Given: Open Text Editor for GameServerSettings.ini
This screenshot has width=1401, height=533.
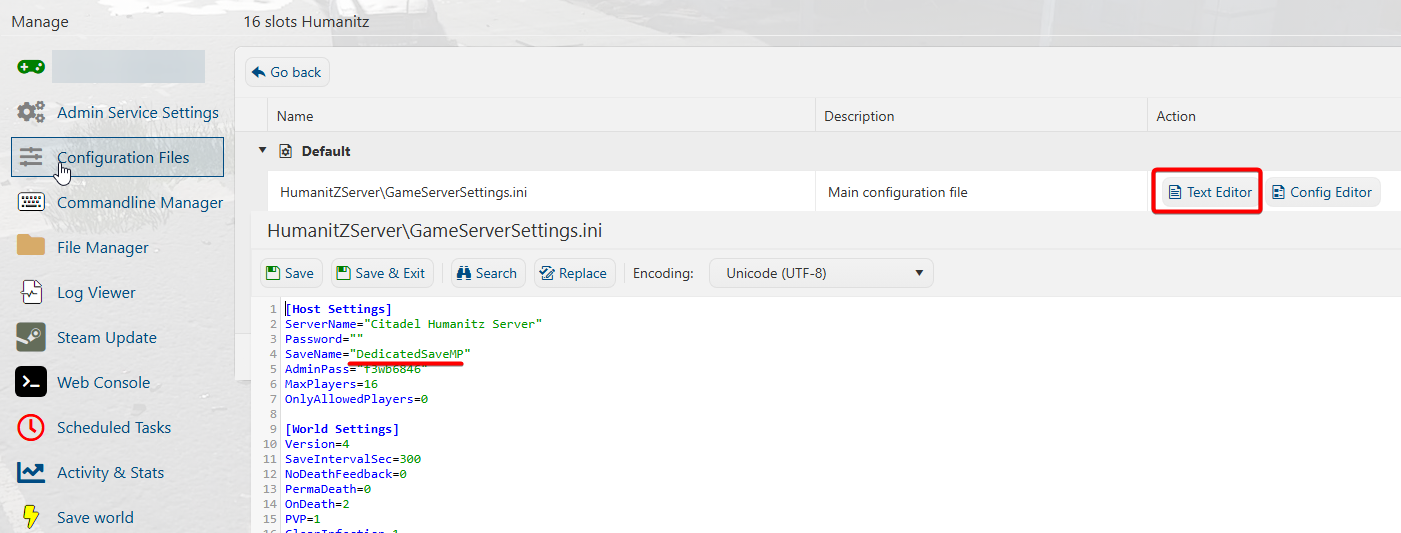Looking at the screenshot, I should pos(1210,192).
